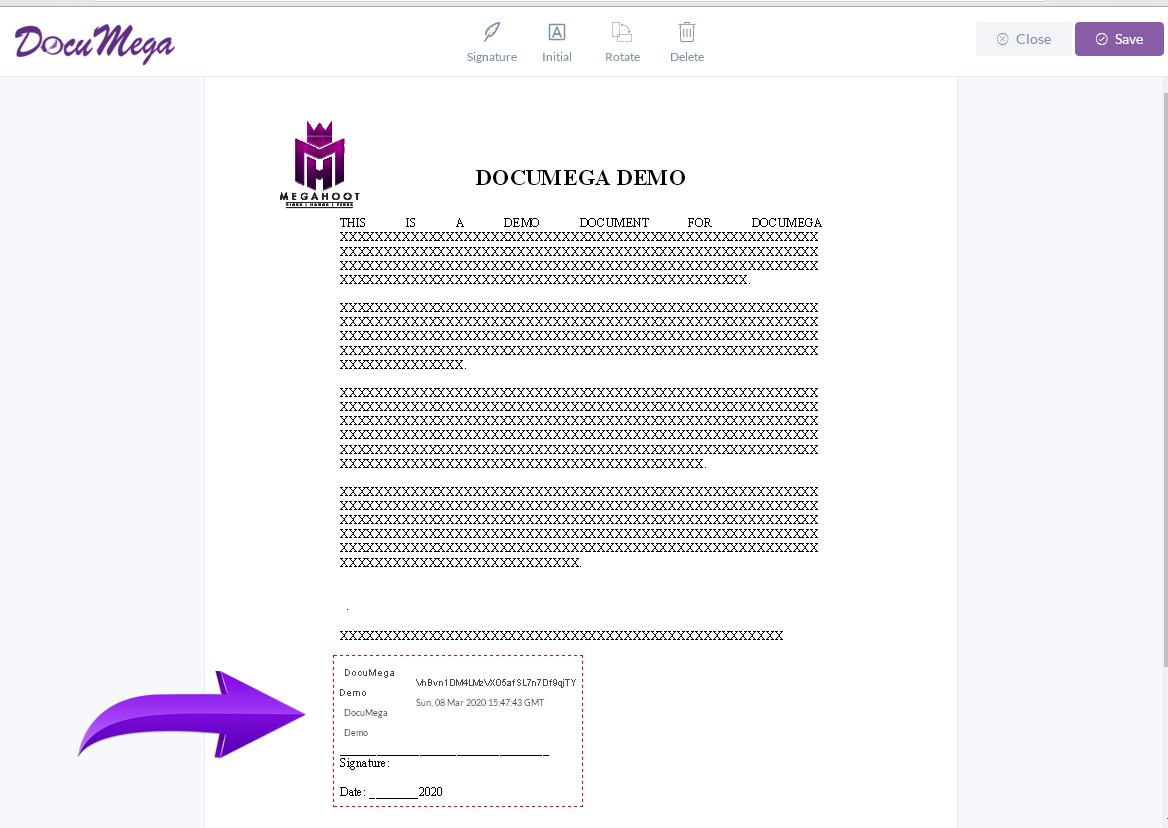Open the DocuMega logo home link
Screen dimensions: 1168x828
tap(95, 43)
